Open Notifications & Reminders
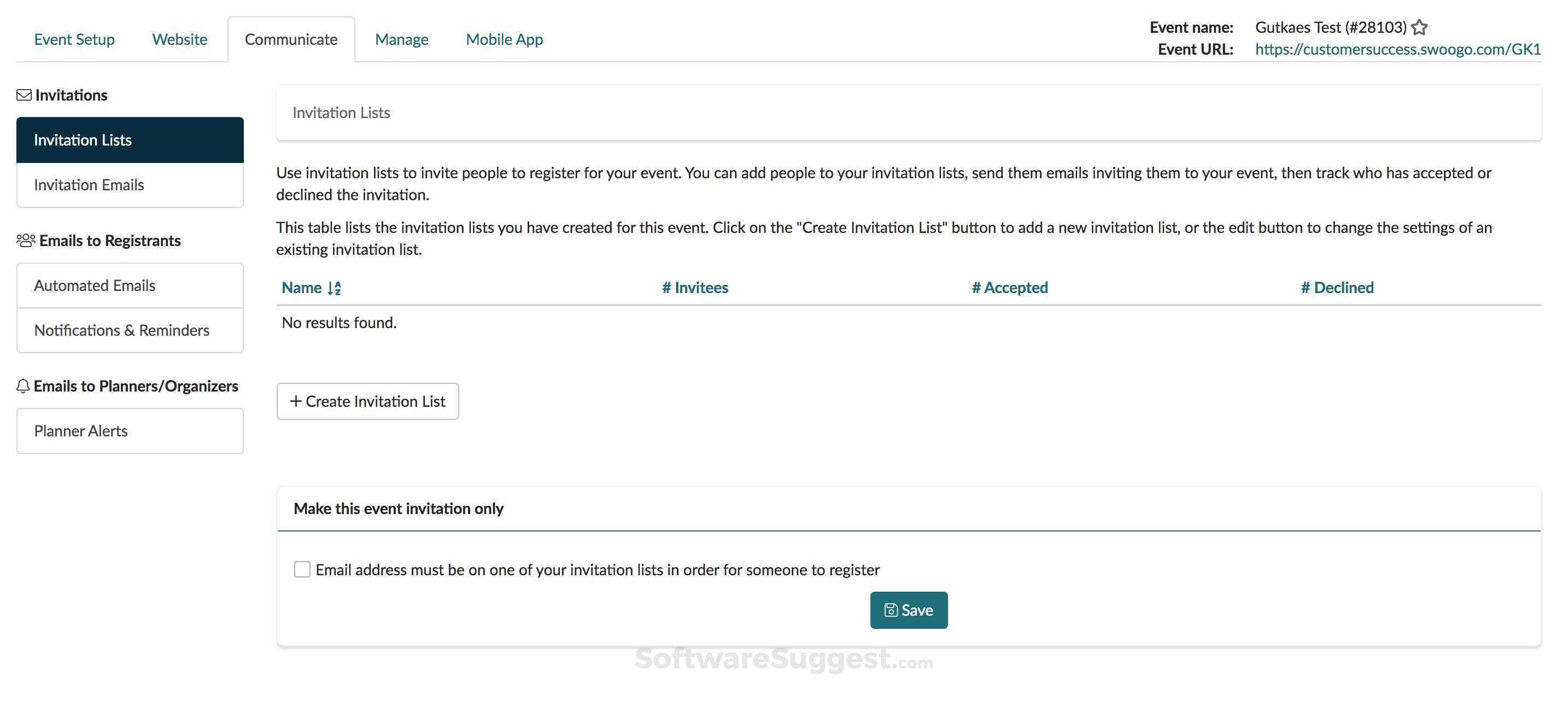1568x712 pixels. click(122, 330)
